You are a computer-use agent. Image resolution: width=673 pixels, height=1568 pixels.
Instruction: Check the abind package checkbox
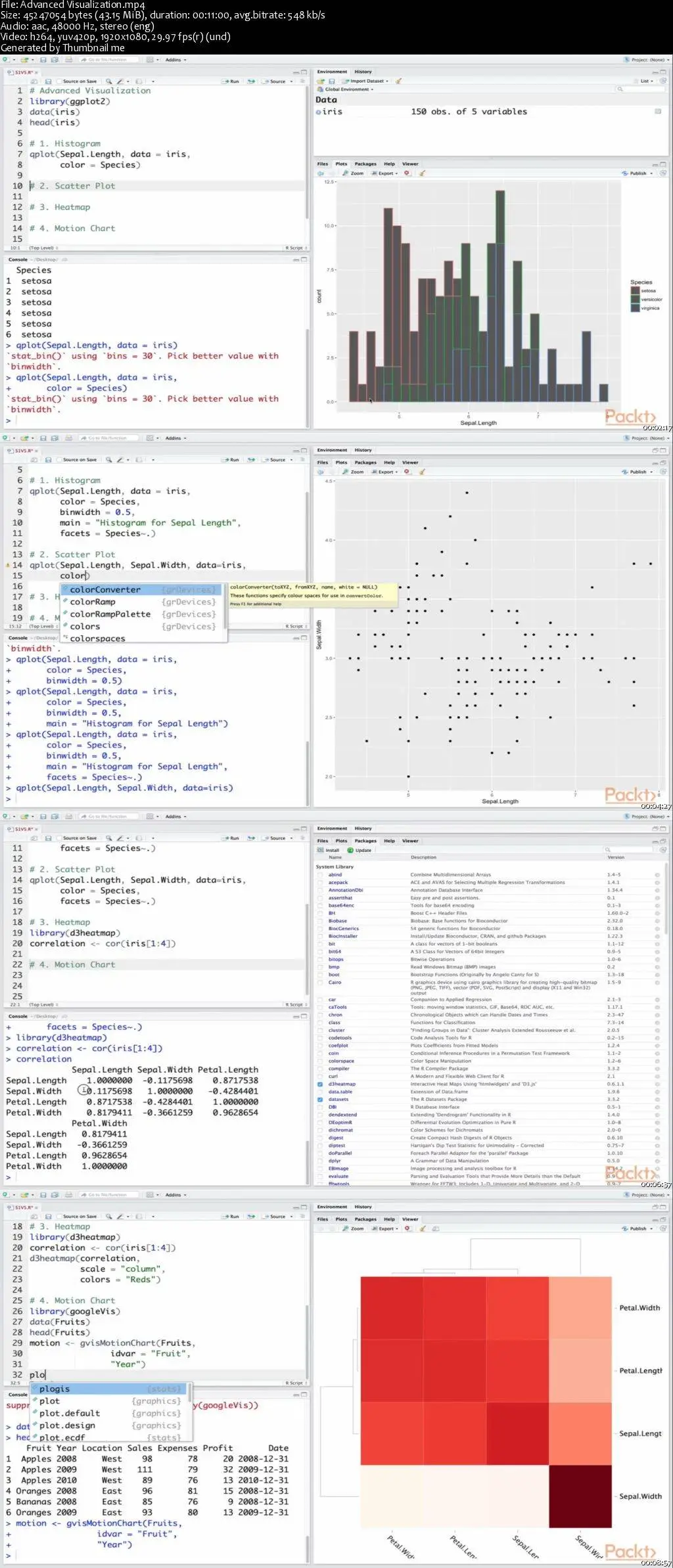point(320,875)
